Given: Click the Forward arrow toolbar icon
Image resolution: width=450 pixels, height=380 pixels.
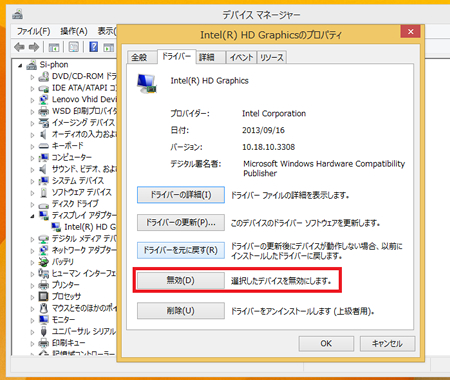Looking at the screenshot, I should tap(34, 47).
